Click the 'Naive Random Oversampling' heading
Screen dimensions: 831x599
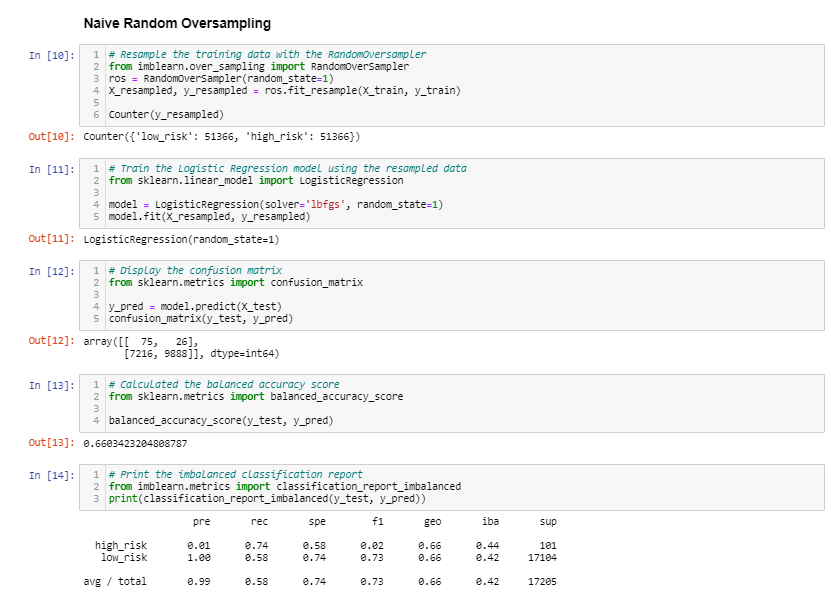(177, 23)
